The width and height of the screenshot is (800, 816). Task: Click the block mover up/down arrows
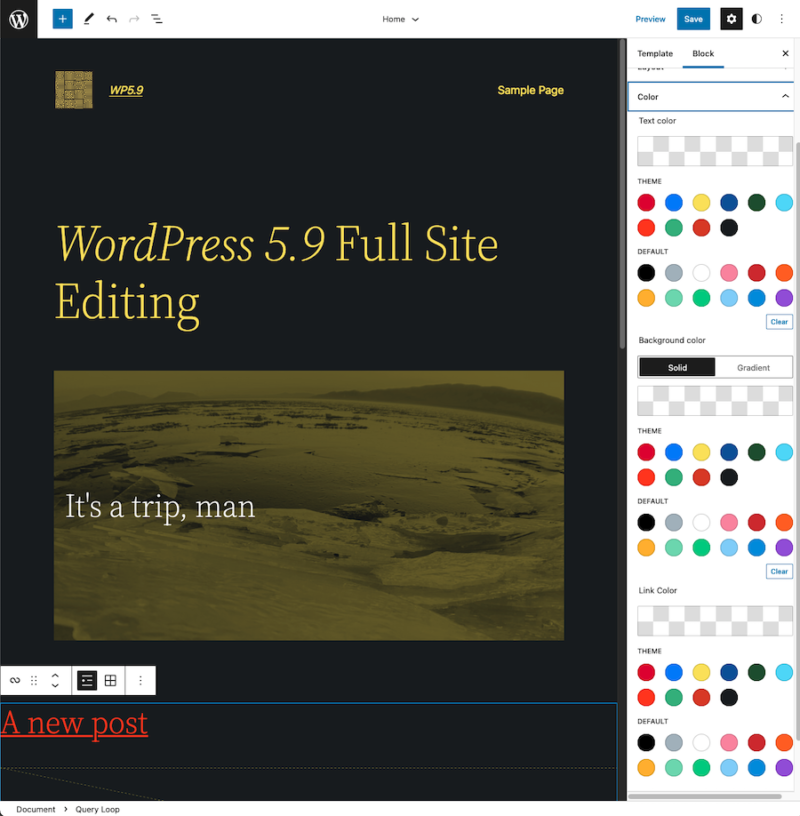(55, 681)
